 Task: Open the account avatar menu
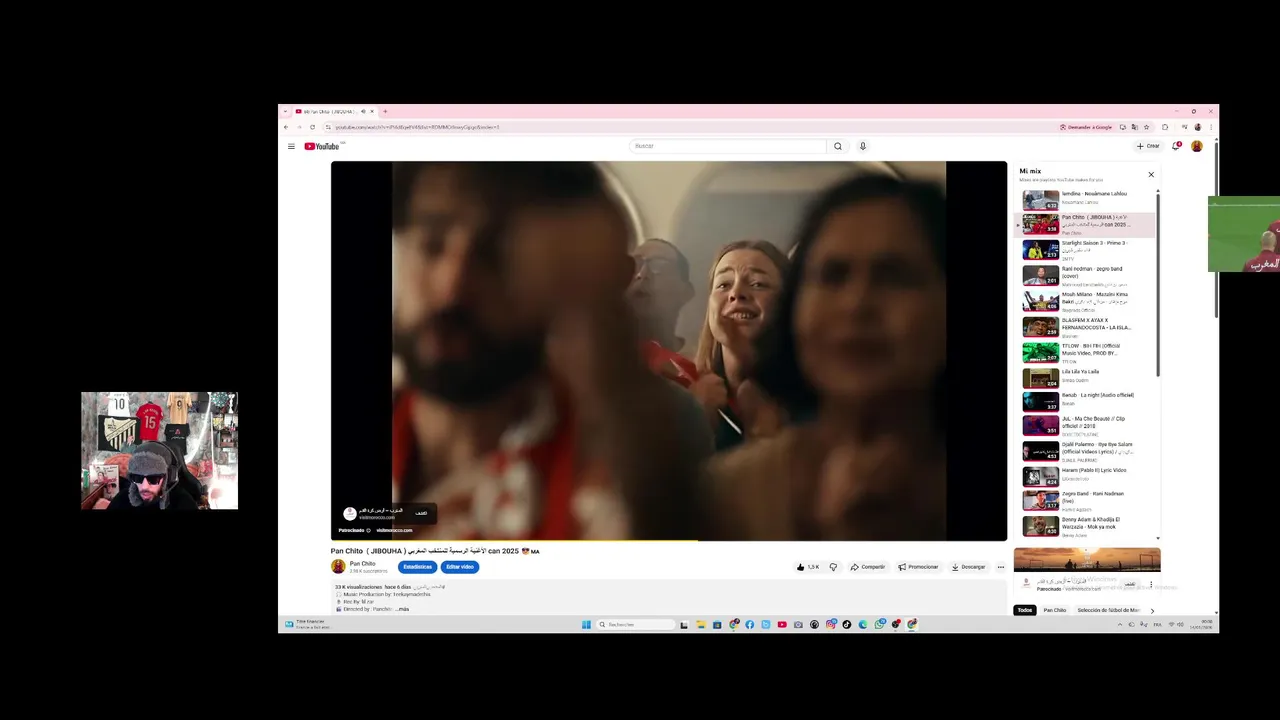coord(1197,146)
